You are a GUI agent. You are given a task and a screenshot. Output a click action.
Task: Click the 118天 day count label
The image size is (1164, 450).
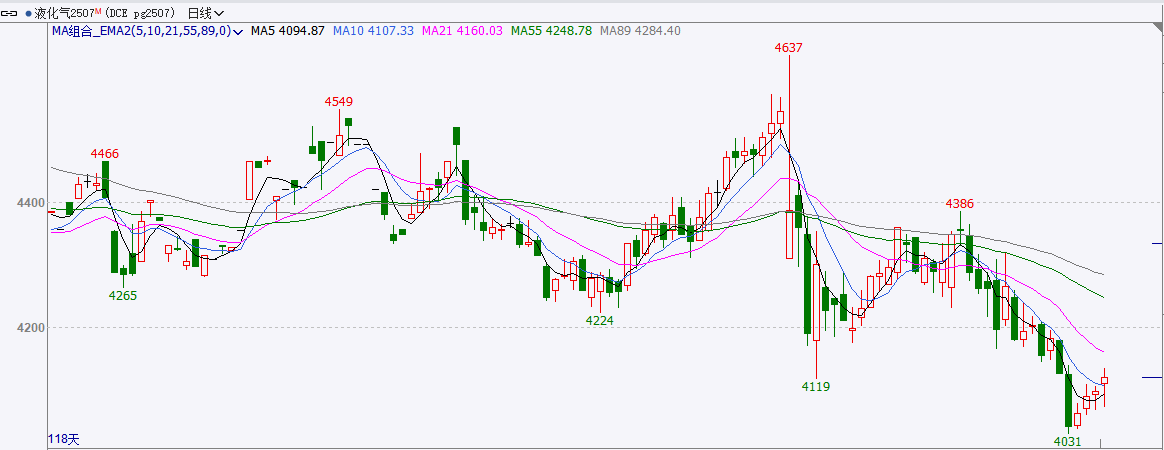[63, 440]
